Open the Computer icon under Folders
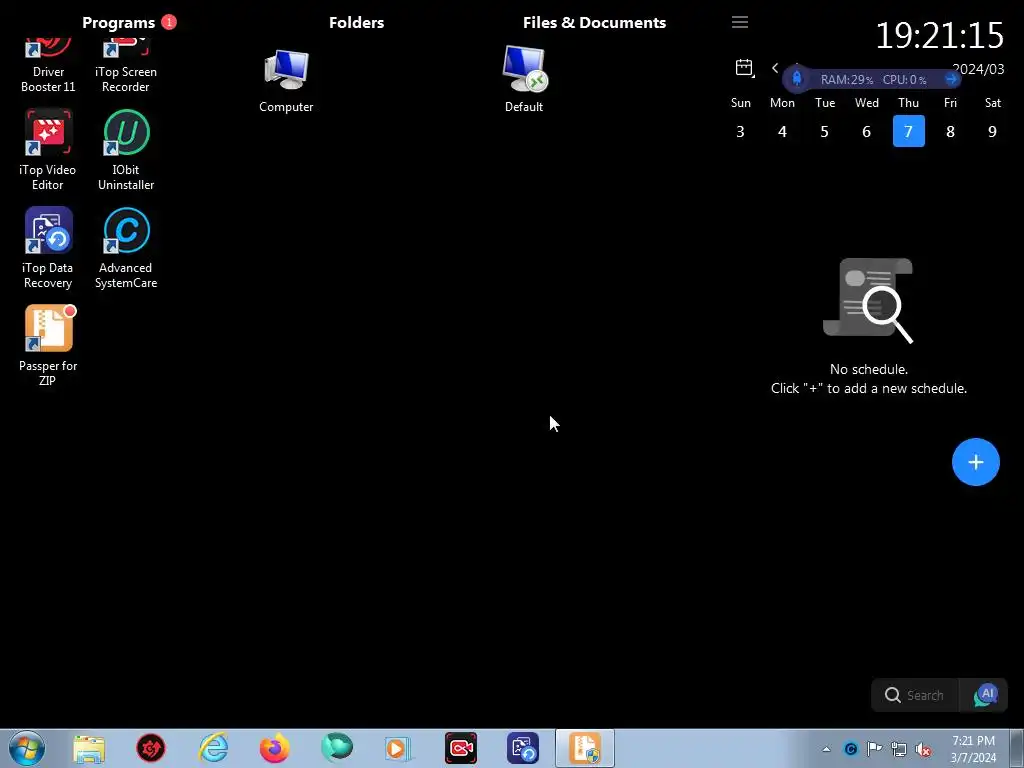Image resolution: width=1024 pixels, height=768 pixels. 286,80
